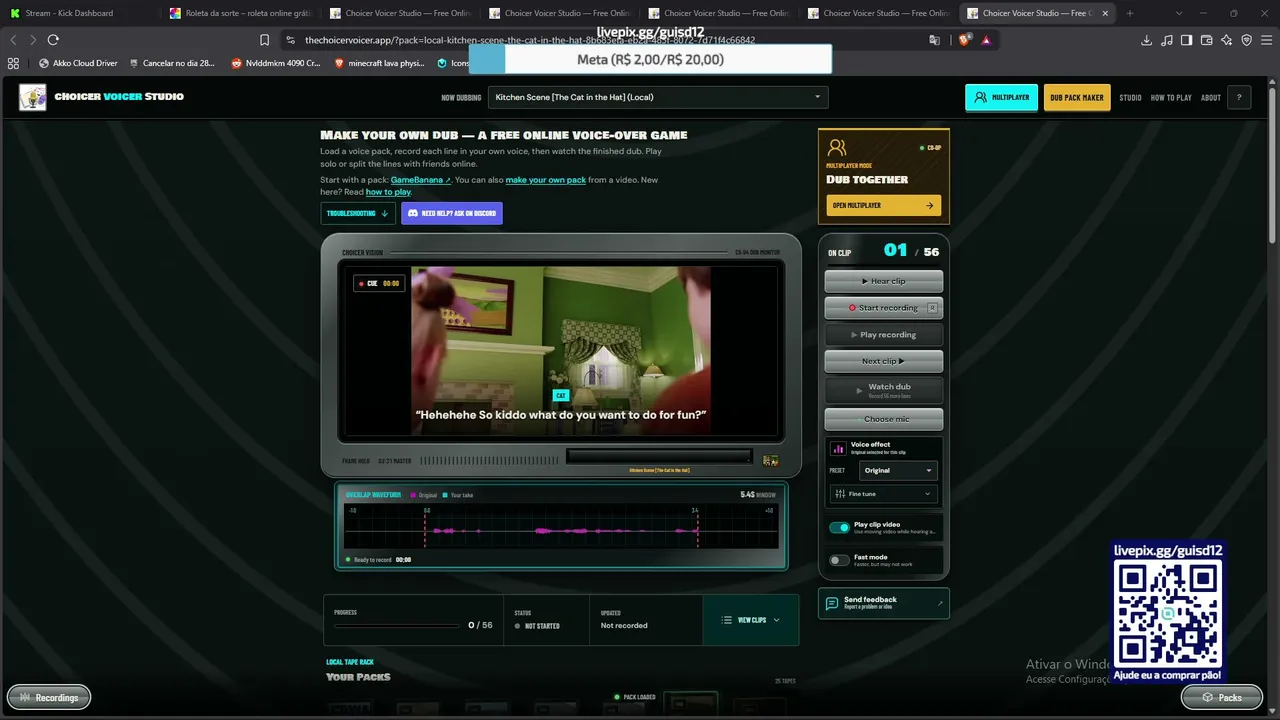This screenshot has width=1280, height=720.
Task: Open the Windows apps grid icon in bookmarks bar
Action: pos(13,63)
